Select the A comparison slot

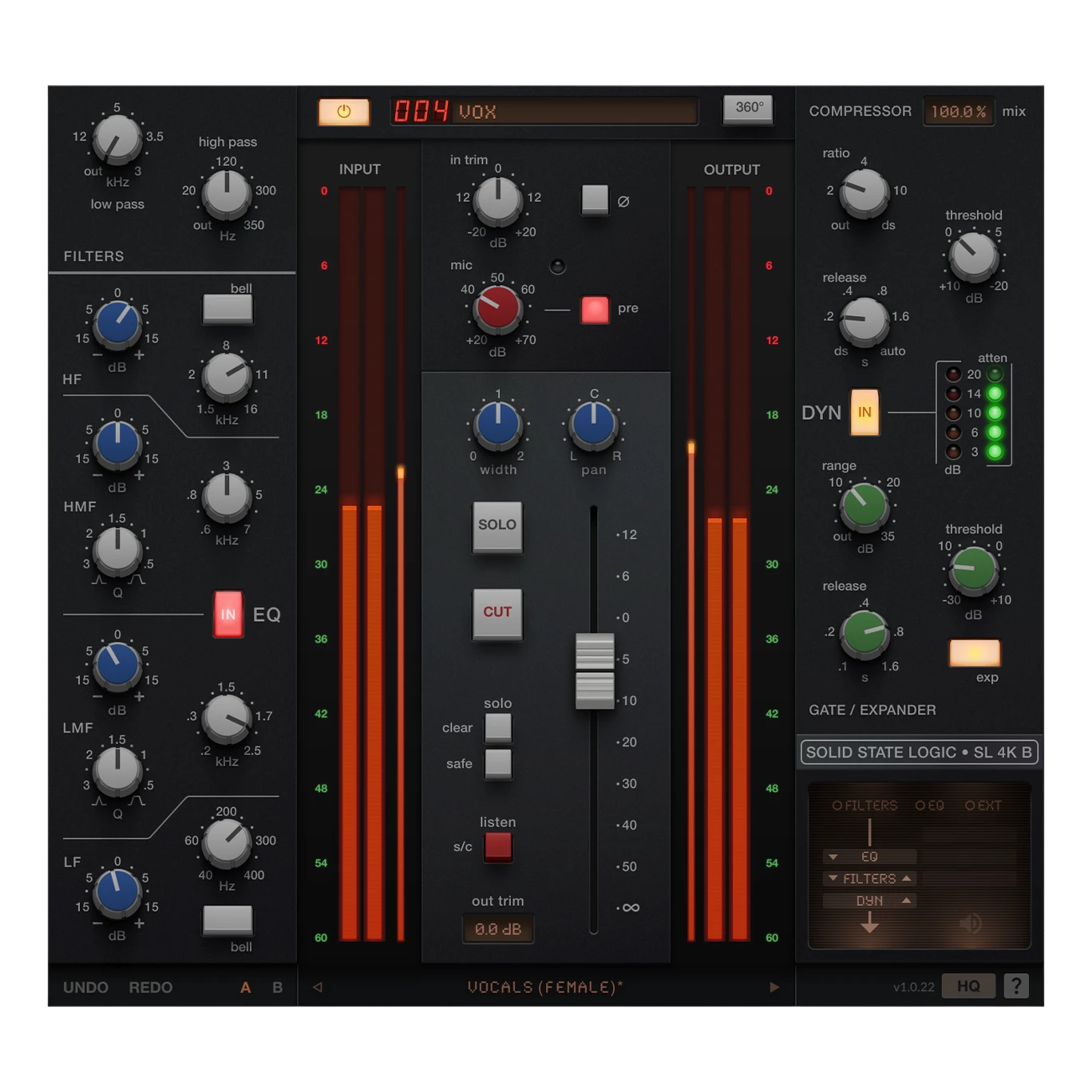[x=246, y=987]
